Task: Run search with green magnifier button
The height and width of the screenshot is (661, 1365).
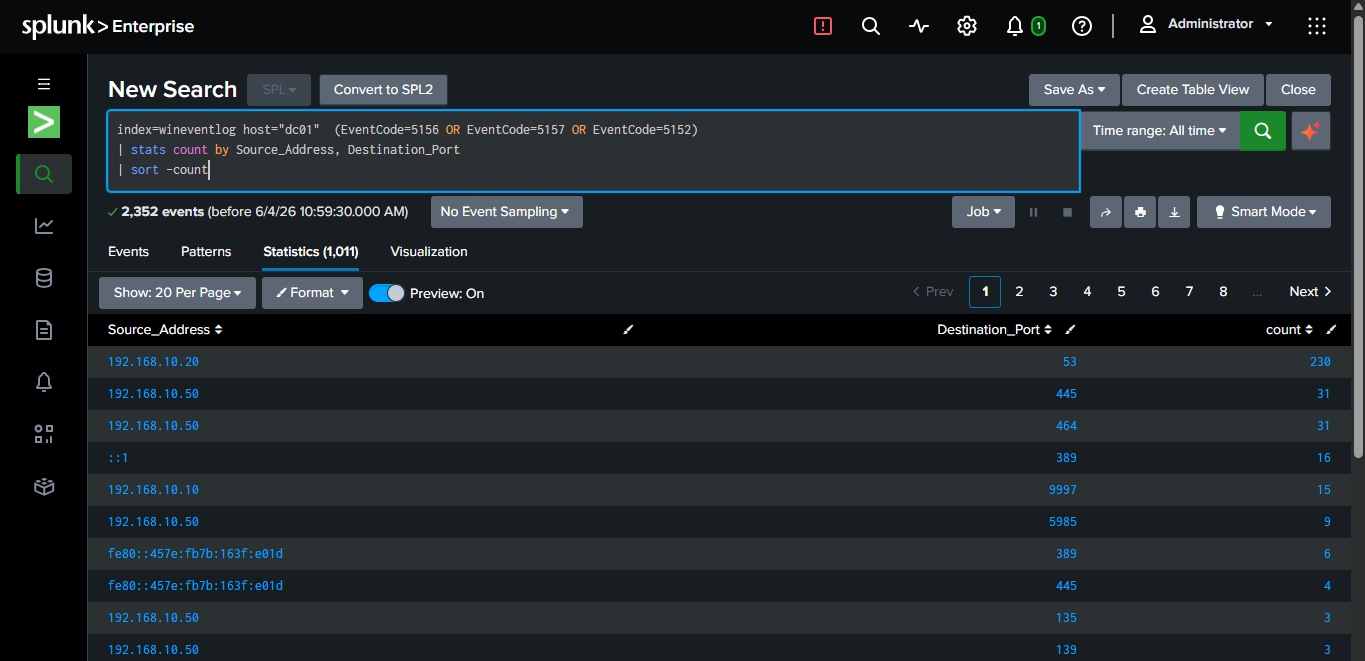Action: 1263,130
